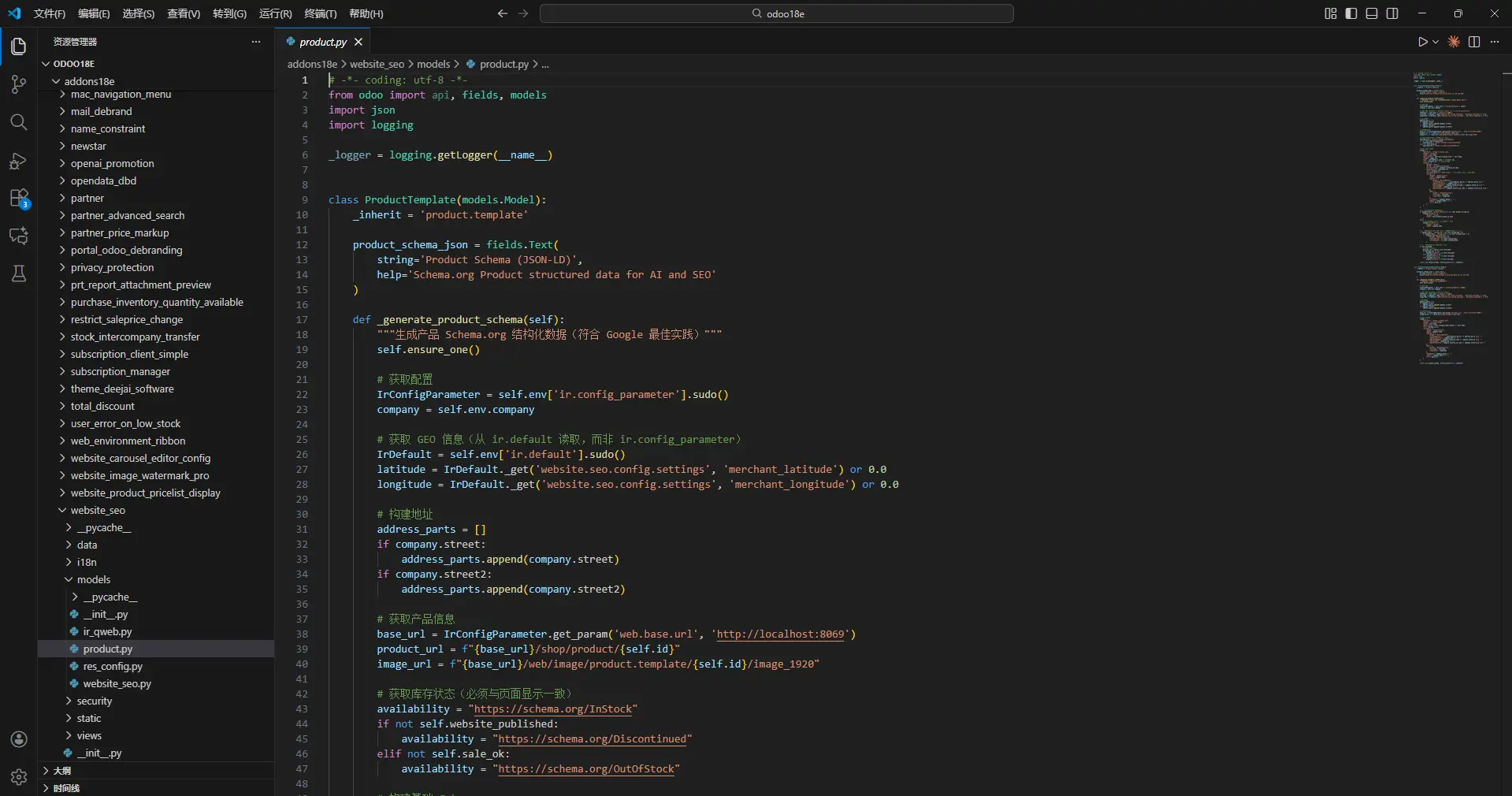Split the editor to the right

[1474, 43]
